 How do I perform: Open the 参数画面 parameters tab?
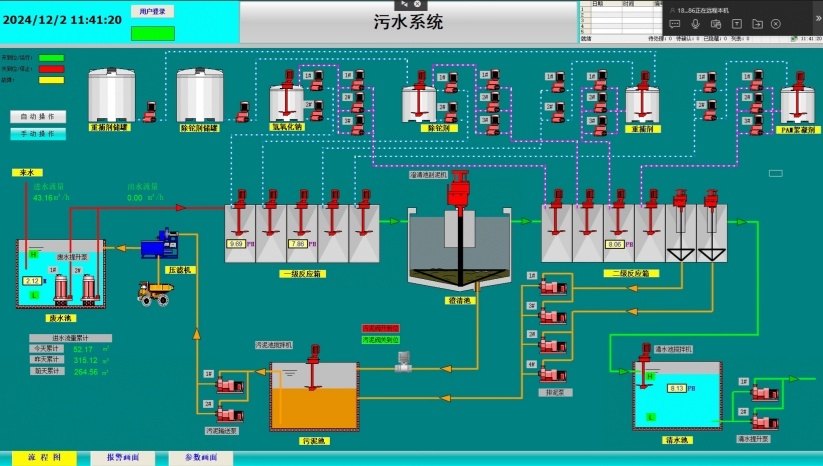point(200,457)
